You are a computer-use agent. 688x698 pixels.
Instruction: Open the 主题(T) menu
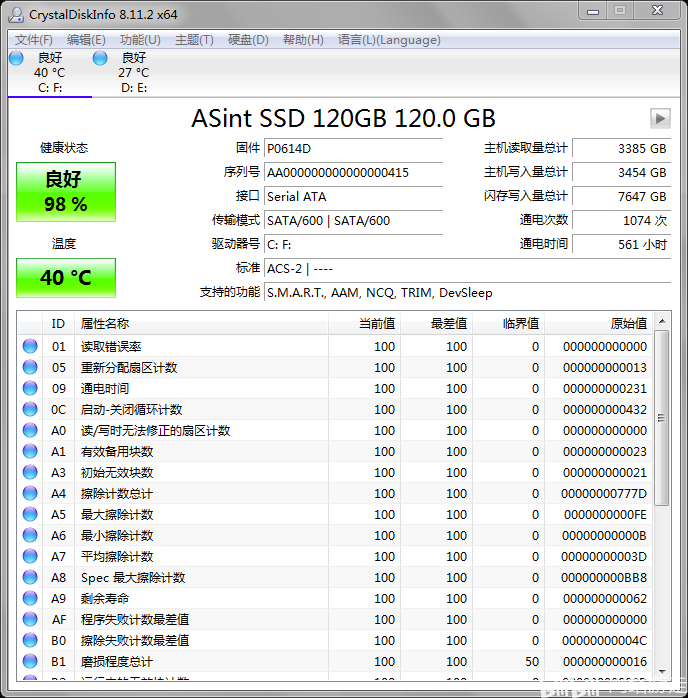tap(194, 40)
